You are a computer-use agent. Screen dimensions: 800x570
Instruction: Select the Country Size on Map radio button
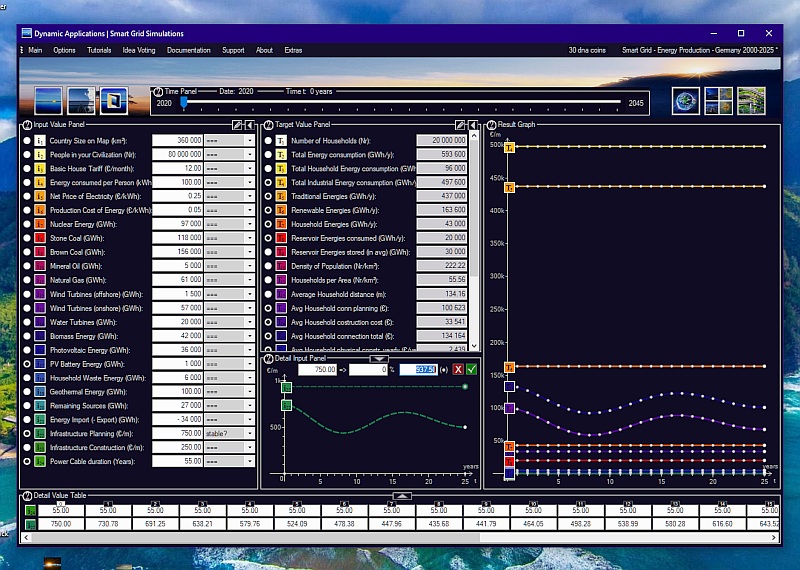(x=27, y=141)
